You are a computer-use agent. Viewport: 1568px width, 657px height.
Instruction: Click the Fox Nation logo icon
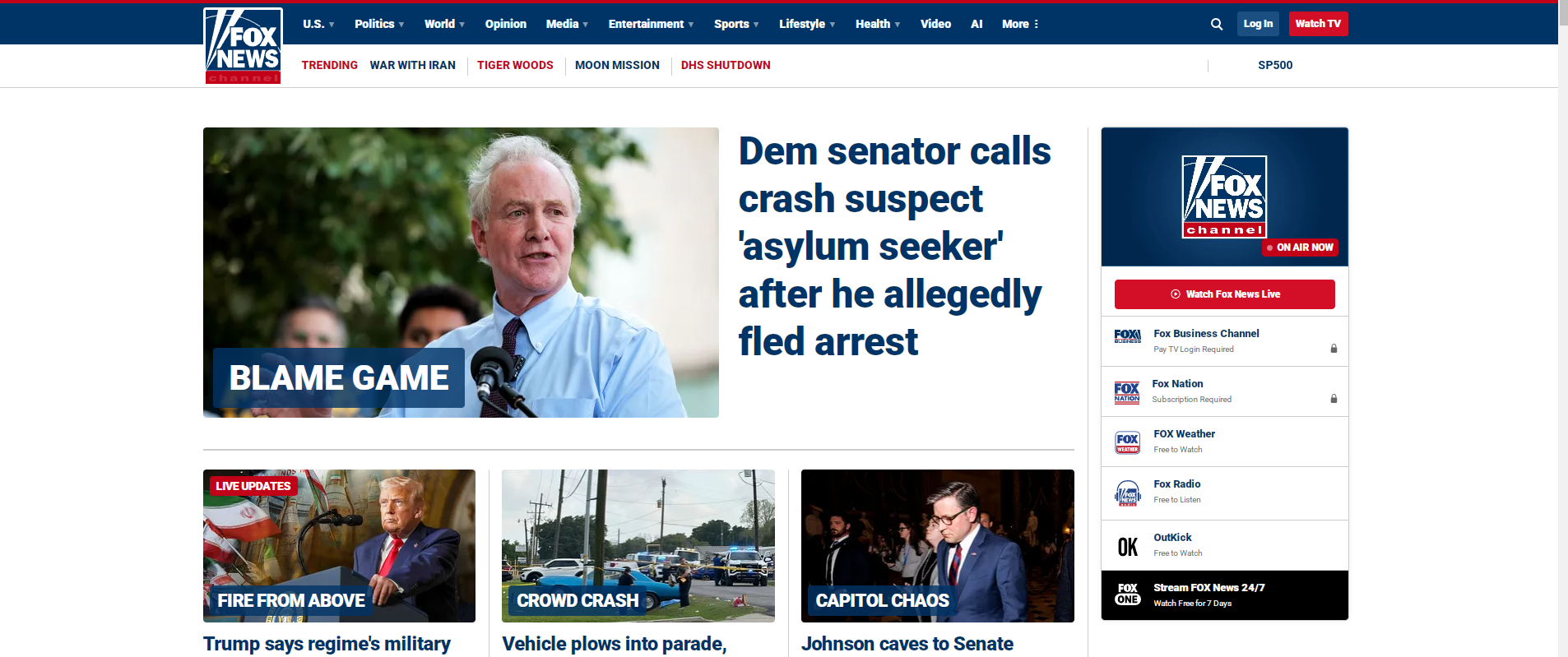coord(1127,392)
